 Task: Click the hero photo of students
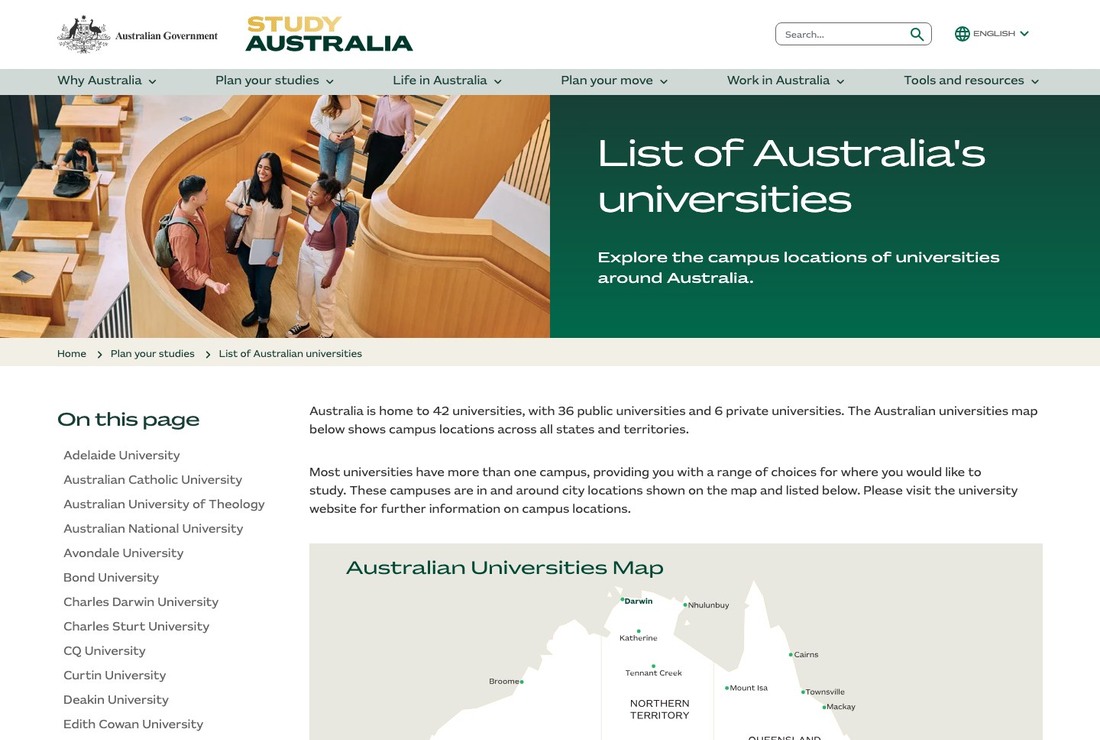click(x=275, y=216)
